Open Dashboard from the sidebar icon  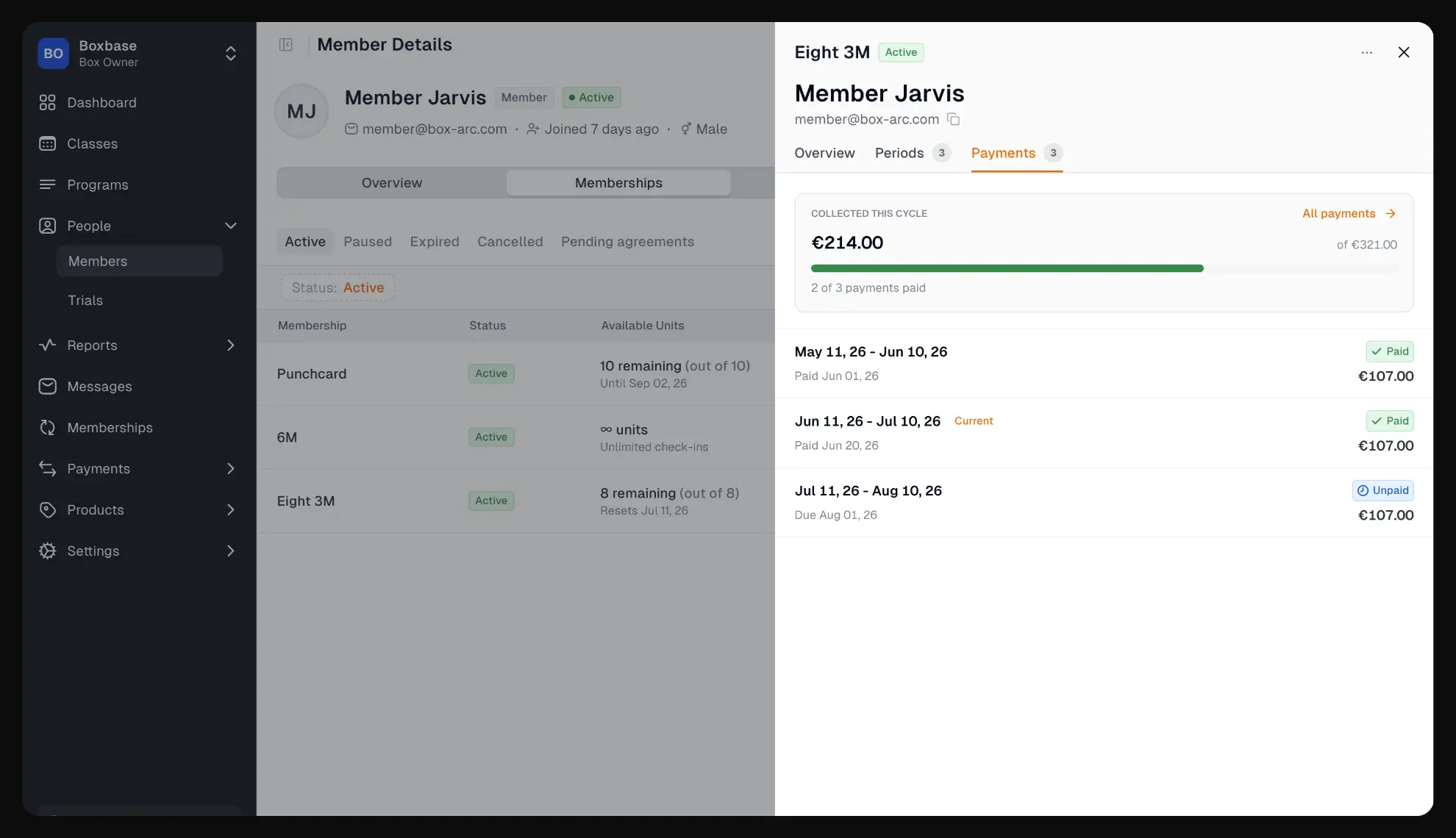47,103
